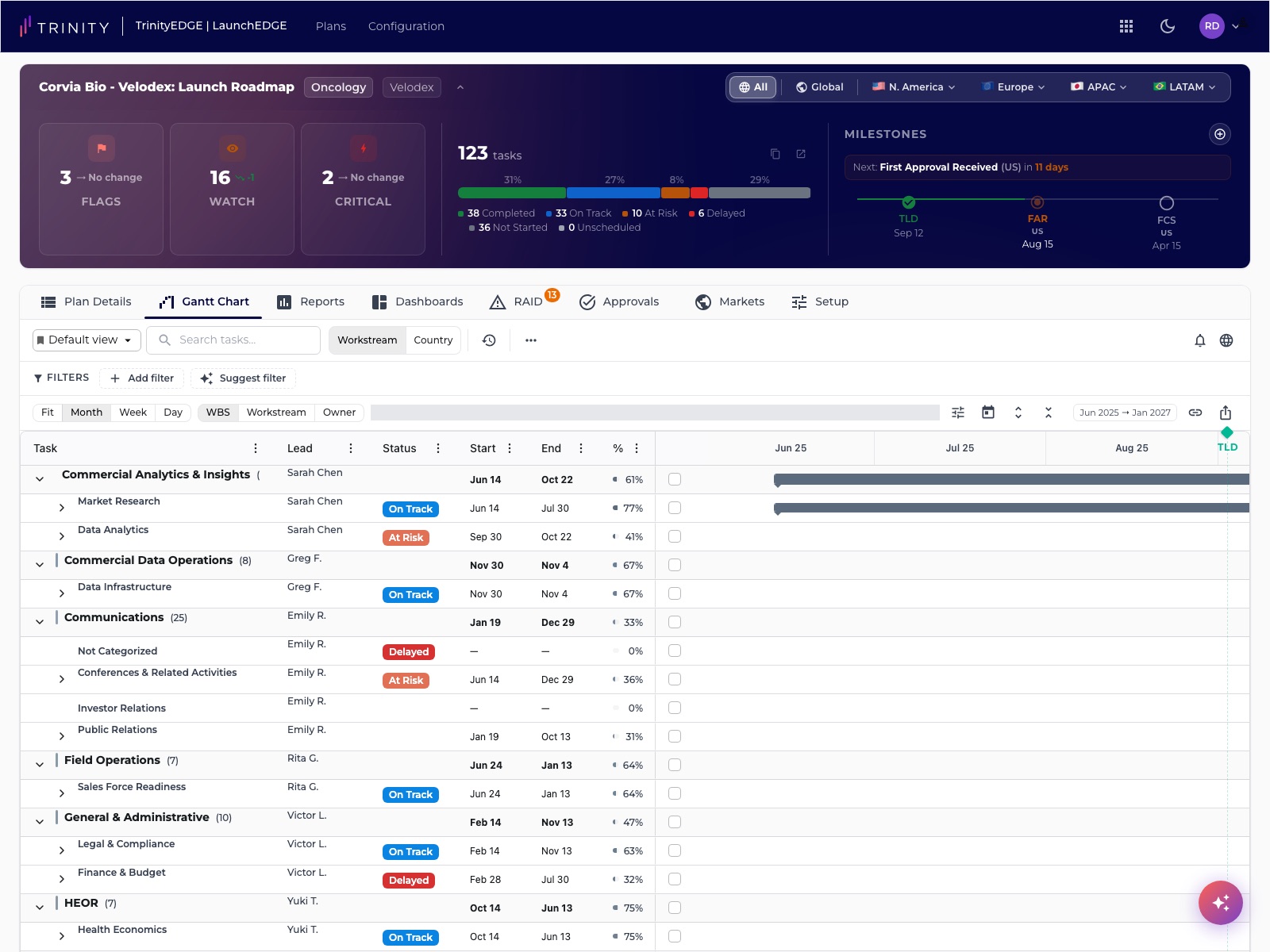The width and height of the screenshot is (1270, 952).
Task: Check the Commercial Data Operations row checkbox
Action: (x=675, y=565)
